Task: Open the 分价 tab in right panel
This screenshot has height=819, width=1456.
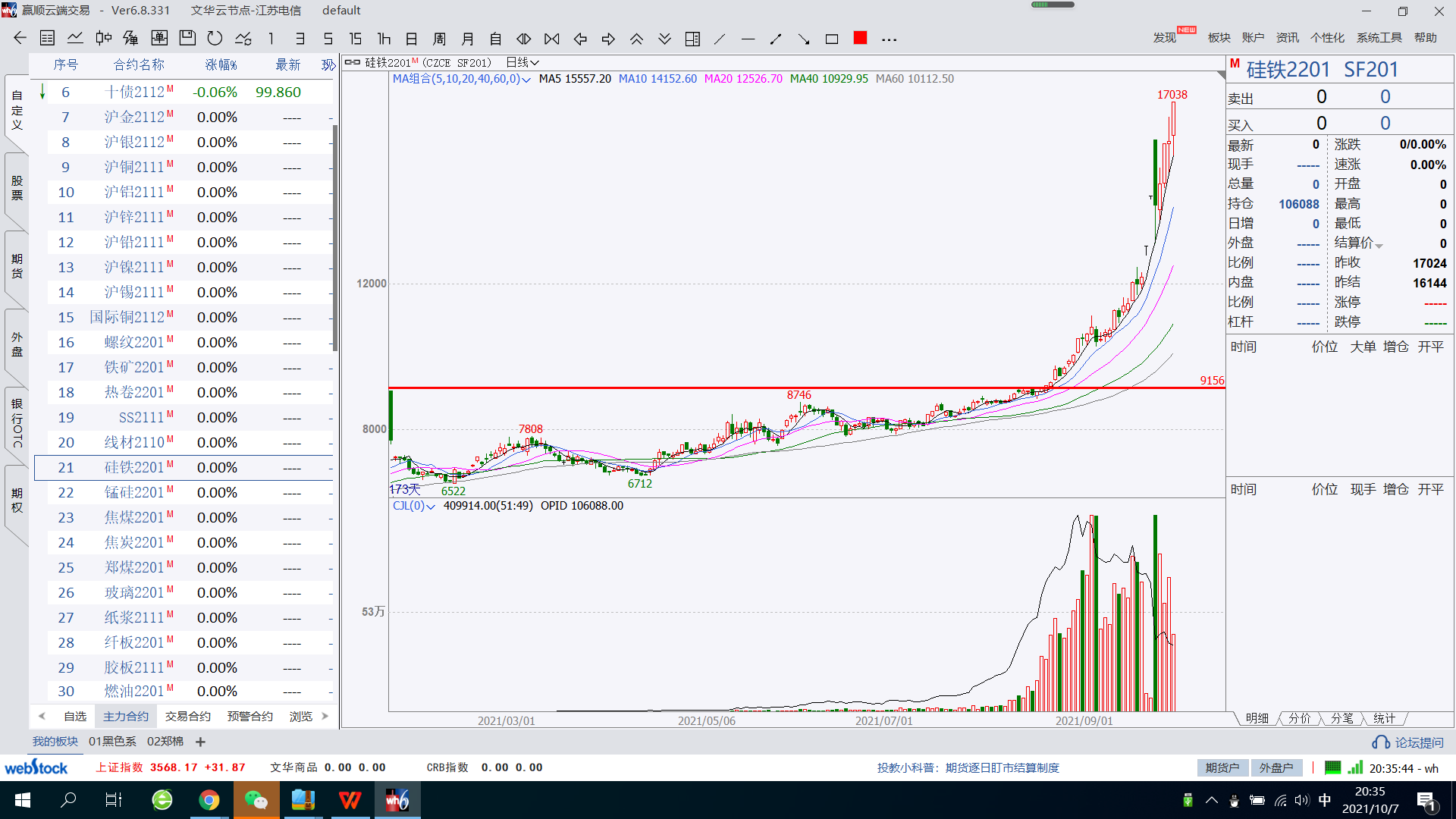Action: pos(1299,718)
